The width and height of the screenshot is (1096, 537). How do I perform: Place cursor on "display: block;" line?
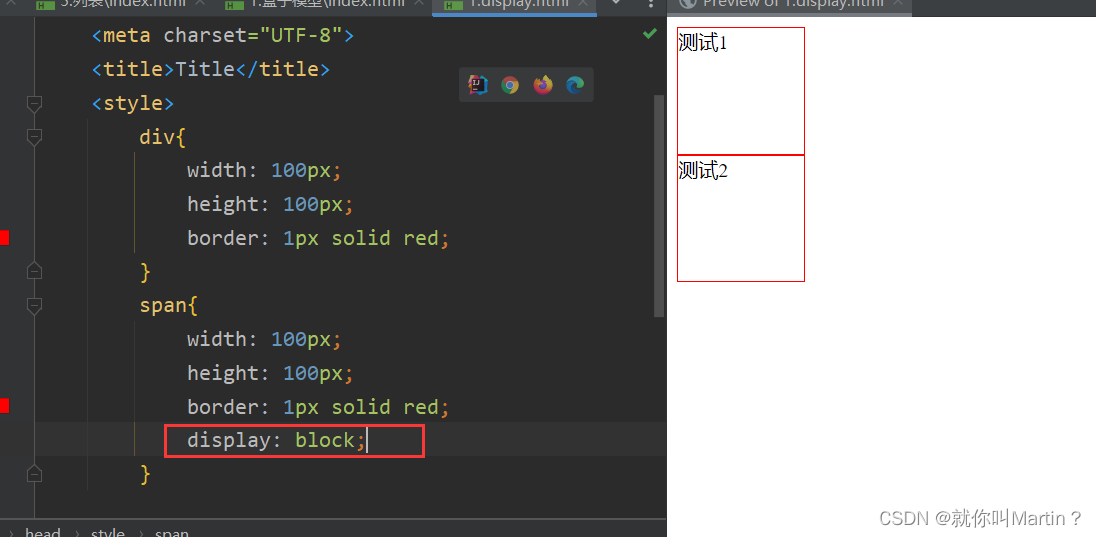click(276, 440)
